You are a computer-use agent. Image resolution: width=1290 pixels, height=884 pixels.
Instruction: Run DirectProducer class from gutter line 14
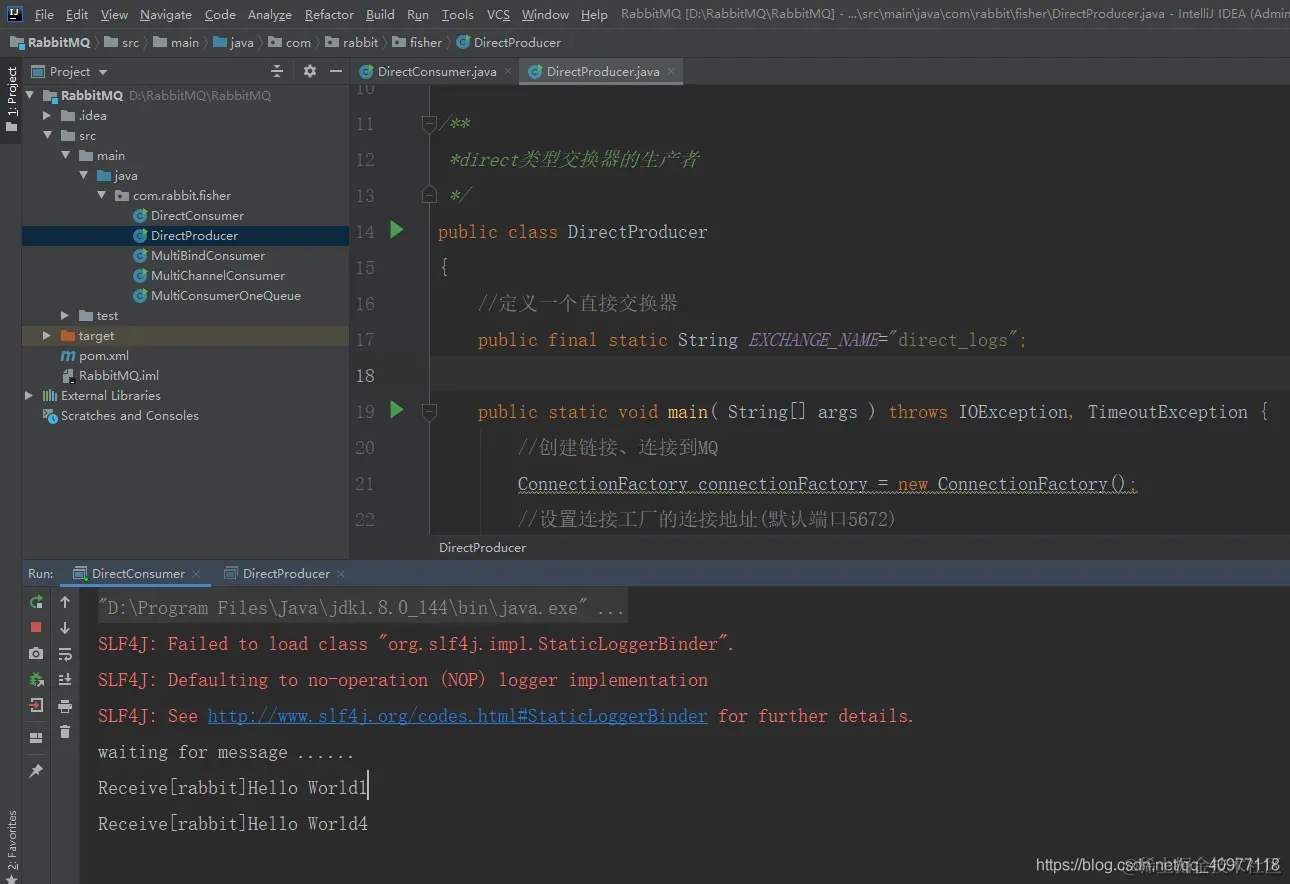[x=396, y=230]
